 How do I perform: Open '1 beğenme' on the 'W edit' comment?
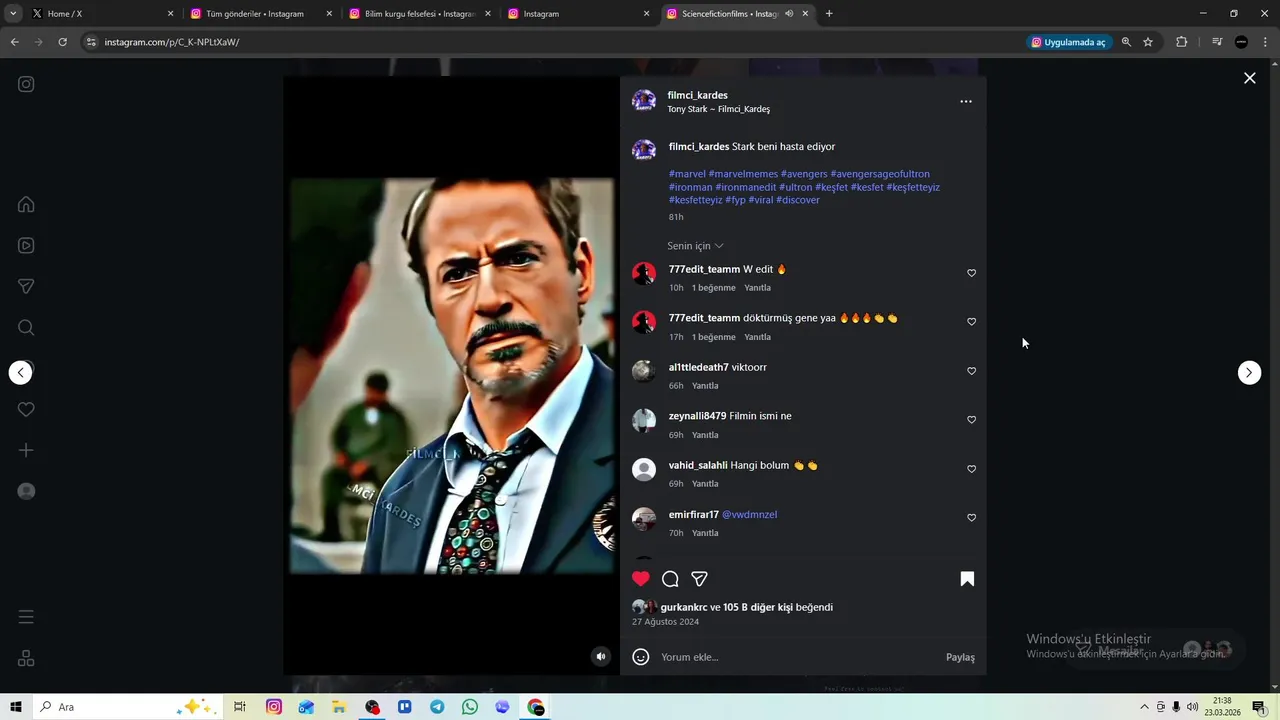(714, 288)
